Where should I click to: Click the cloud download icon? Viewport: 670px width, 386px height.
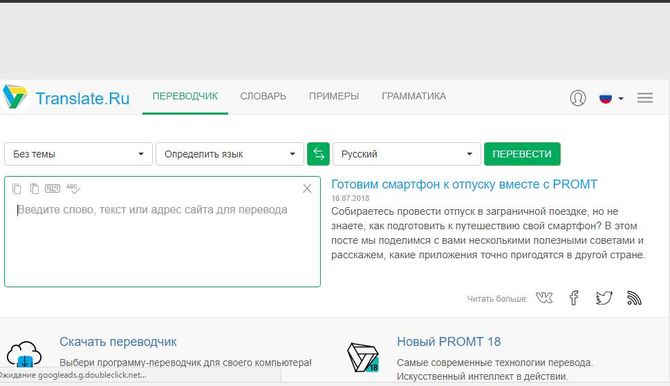coord(24,354)
